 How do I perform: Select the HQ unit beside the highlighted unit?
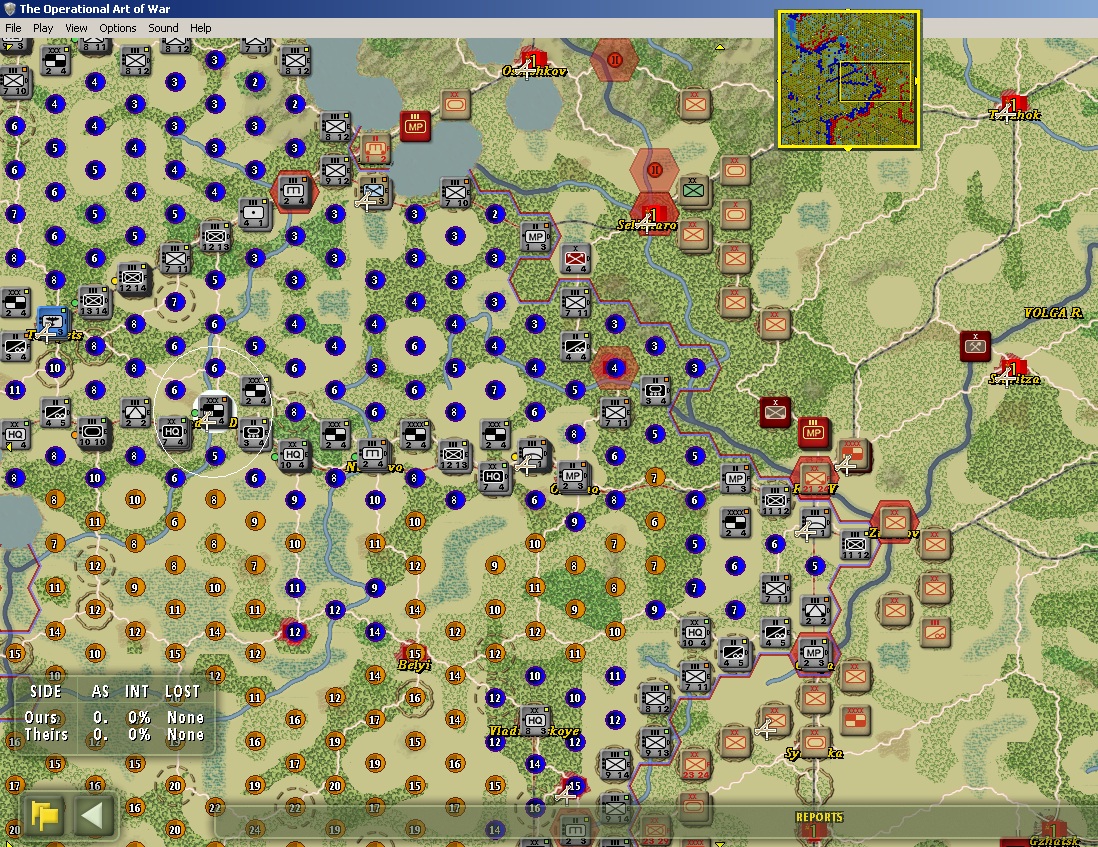(x=173, y=432)
